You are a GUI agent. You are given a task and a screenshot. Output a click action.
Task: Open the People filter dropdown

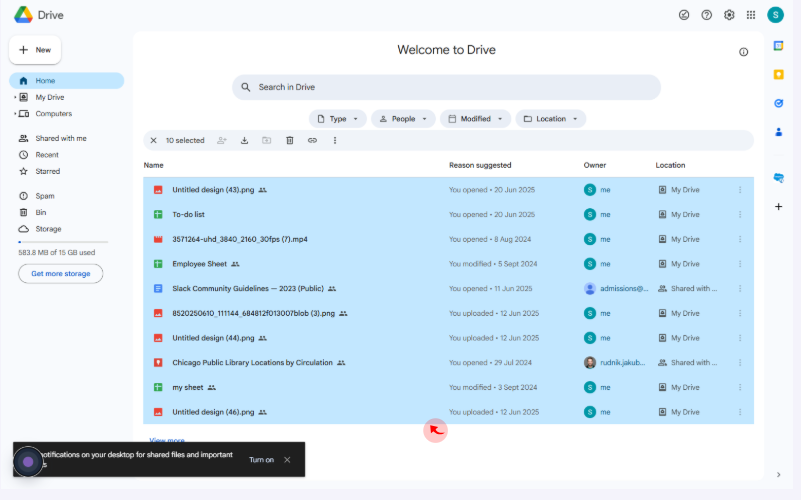coord(403,119)
